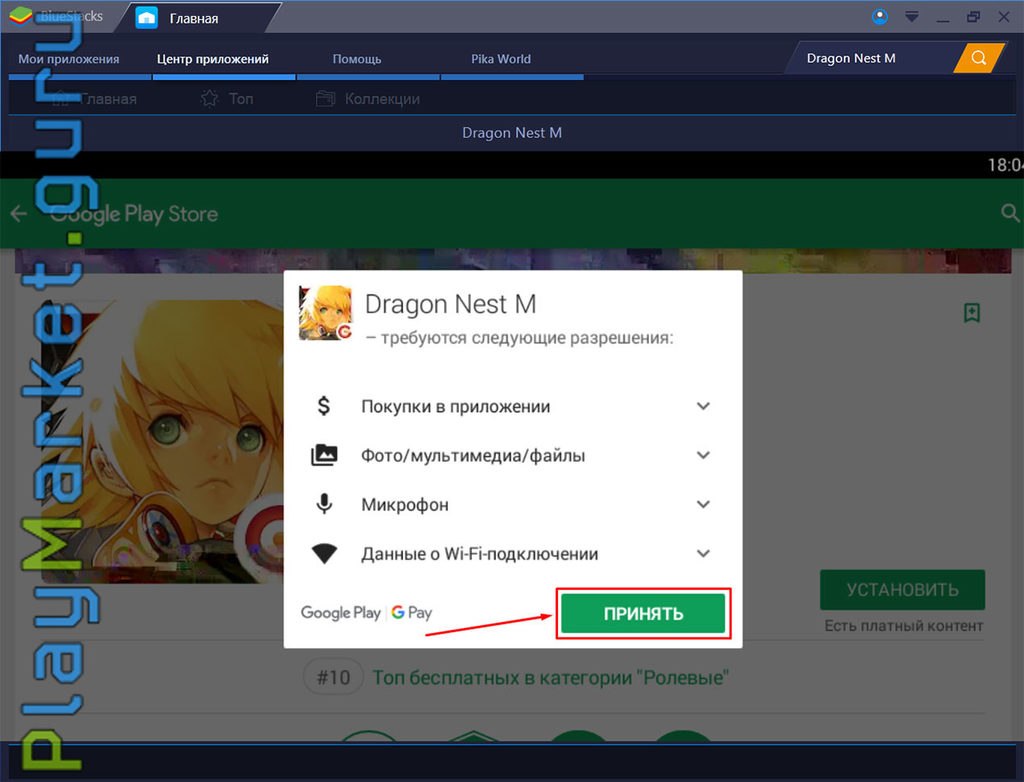The height and width of the screenshot is (782, 1024).
Task: Click the home tab house icon
Action: click(x=146, y=18)
